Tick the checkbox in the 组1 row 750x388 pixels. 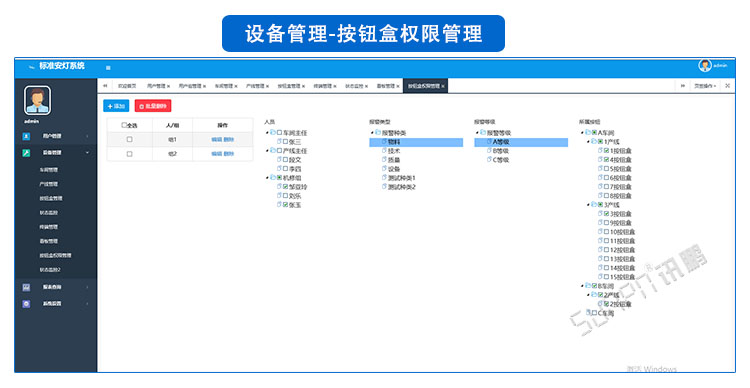click(x=129, y=140)
